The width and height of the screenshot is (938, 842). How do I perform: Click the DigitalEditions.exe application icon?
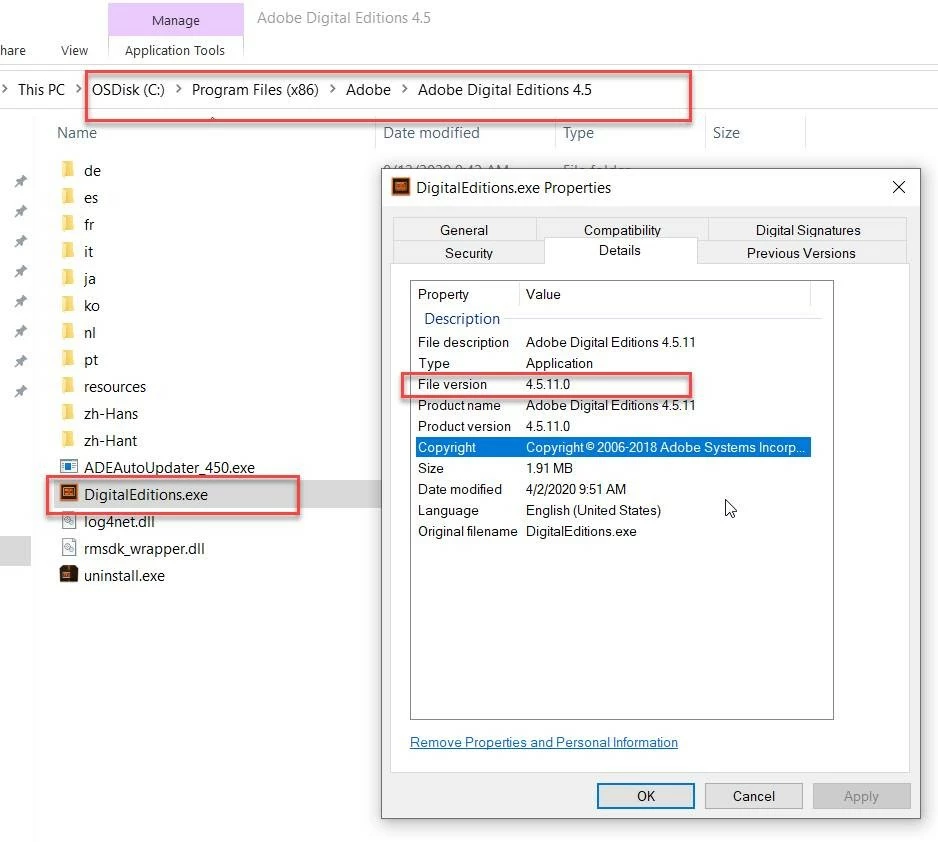(69, 493)
